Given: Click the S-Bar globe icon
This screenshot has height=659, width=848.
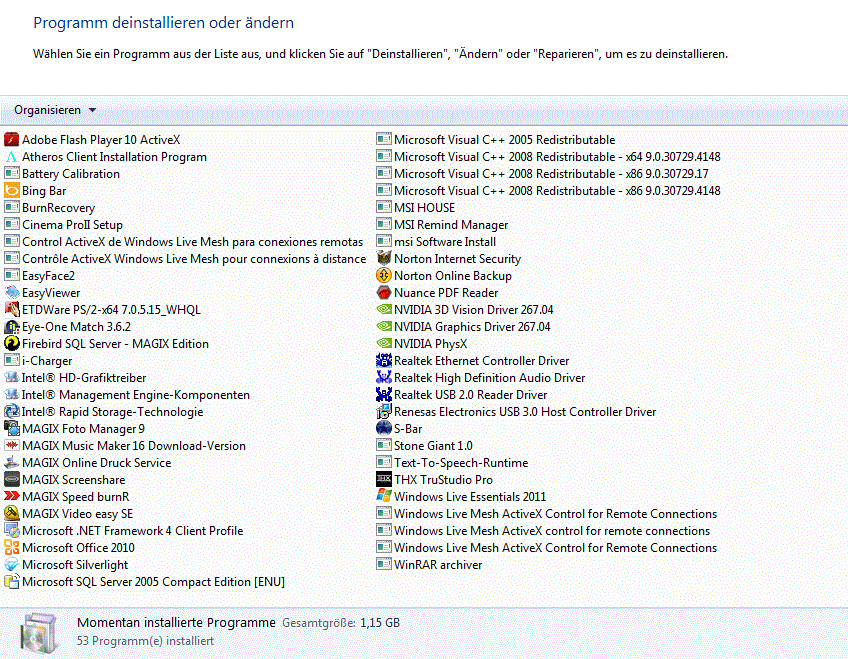Looking at the screenshot, I should pyautogui.click(x=383, y=429).
